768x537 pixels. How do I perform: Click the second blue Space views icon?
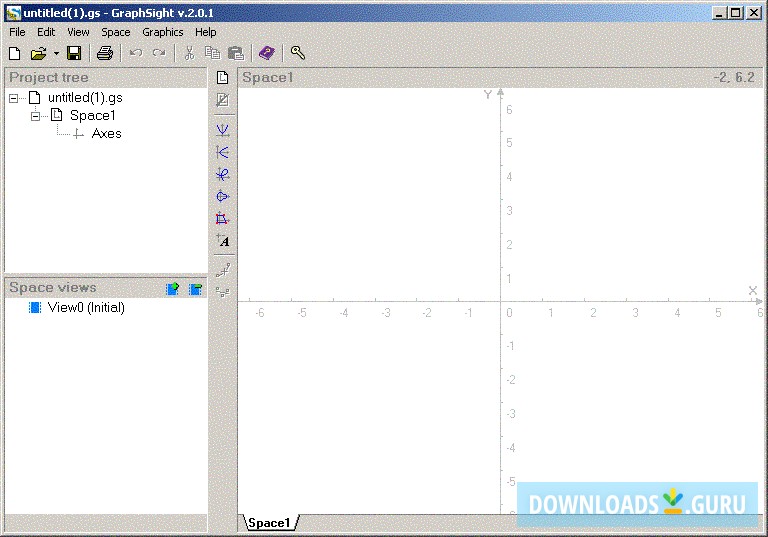195,289
